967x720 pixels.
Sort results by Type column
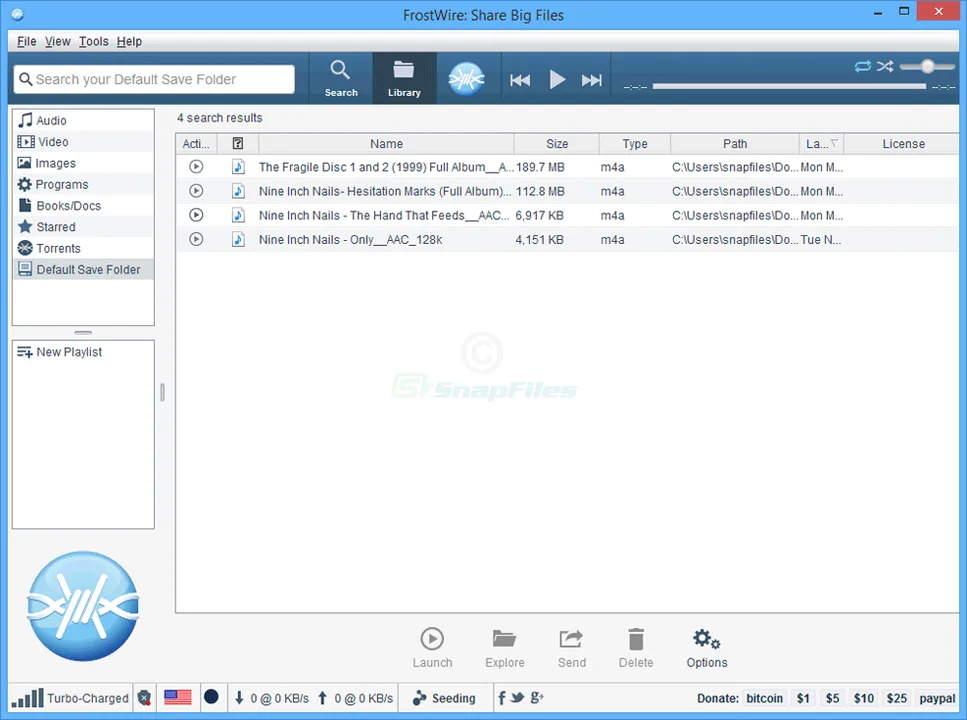click(x=635, y=144)
